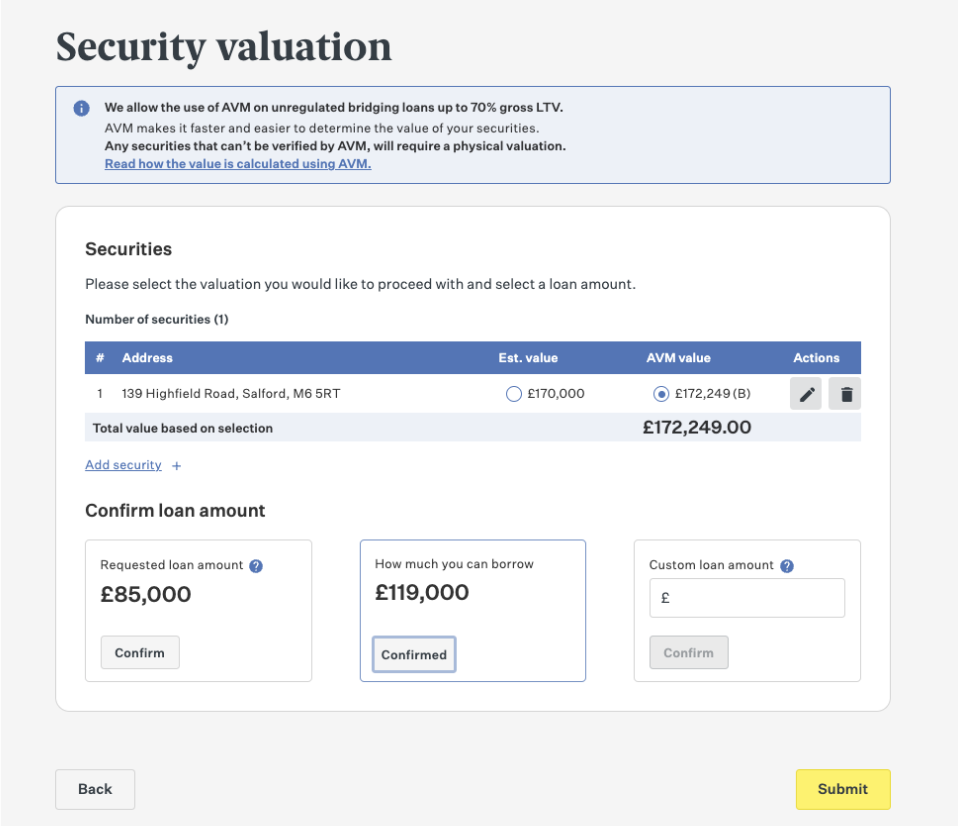This screenshot has width=958, height=826.
Task: Click Confirm under Custom loan amount
Action: (x=689, y=652)
